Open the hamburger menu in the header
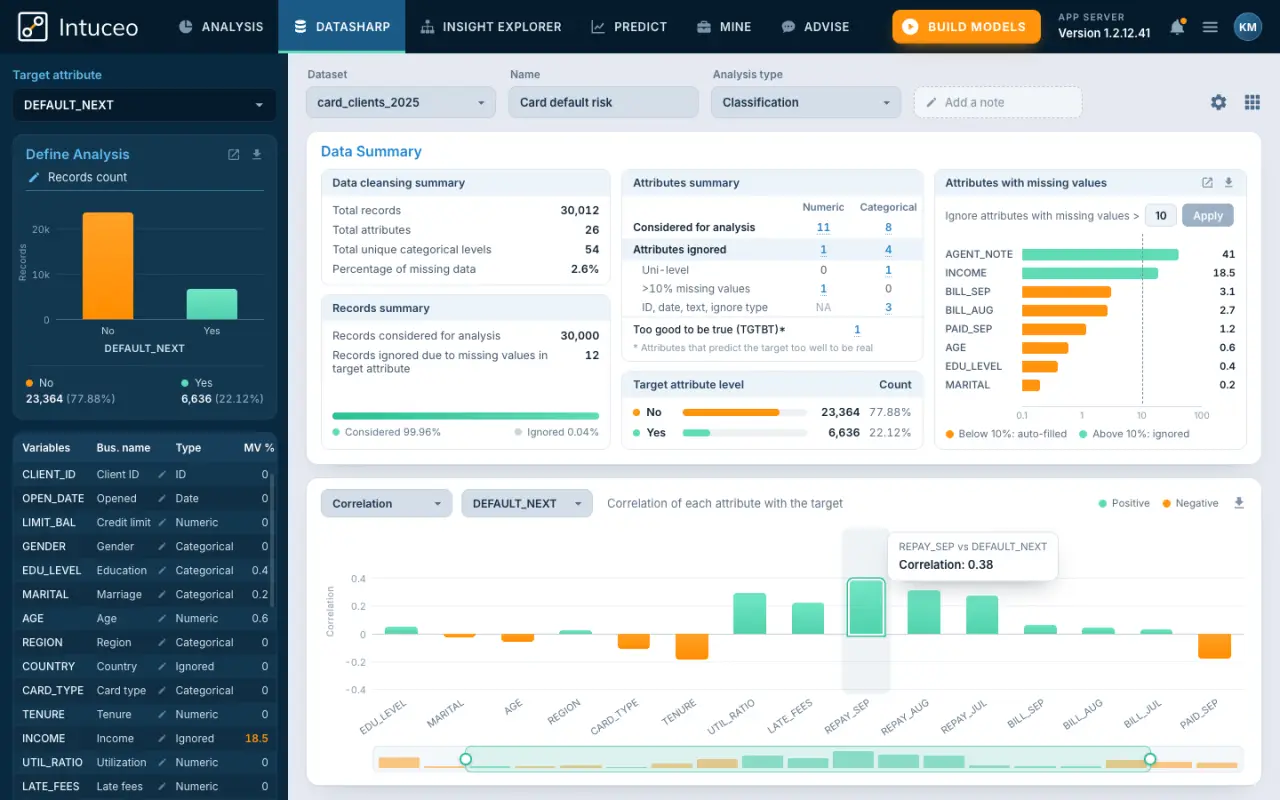The height and width of the screenshot is (800, 1280). [1210, 27]
